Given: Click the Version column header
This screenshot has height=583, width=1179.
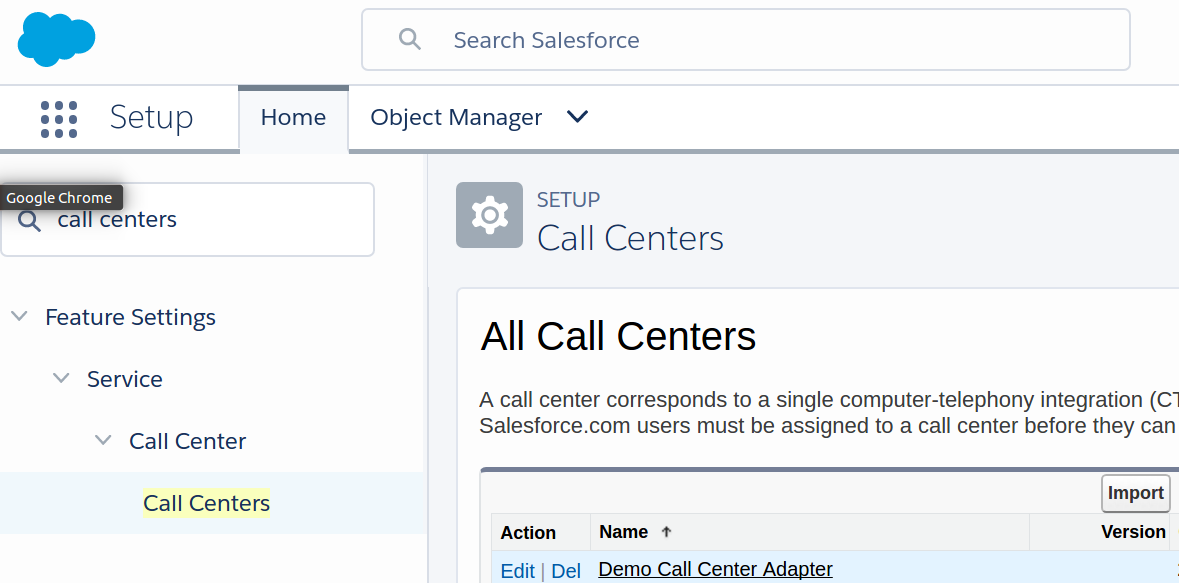Looking at the screenshot, I should pos(1133,532).
